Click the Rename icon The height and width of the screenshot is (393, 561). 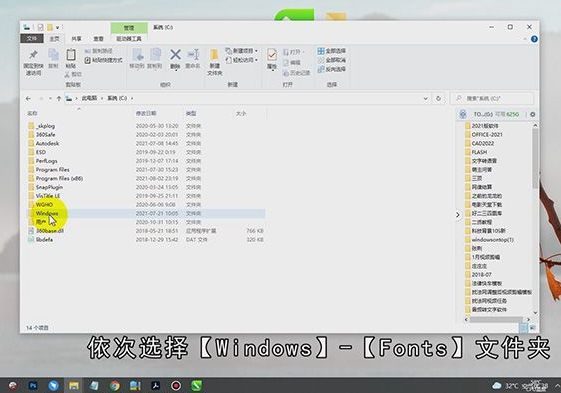pos(193,55)
